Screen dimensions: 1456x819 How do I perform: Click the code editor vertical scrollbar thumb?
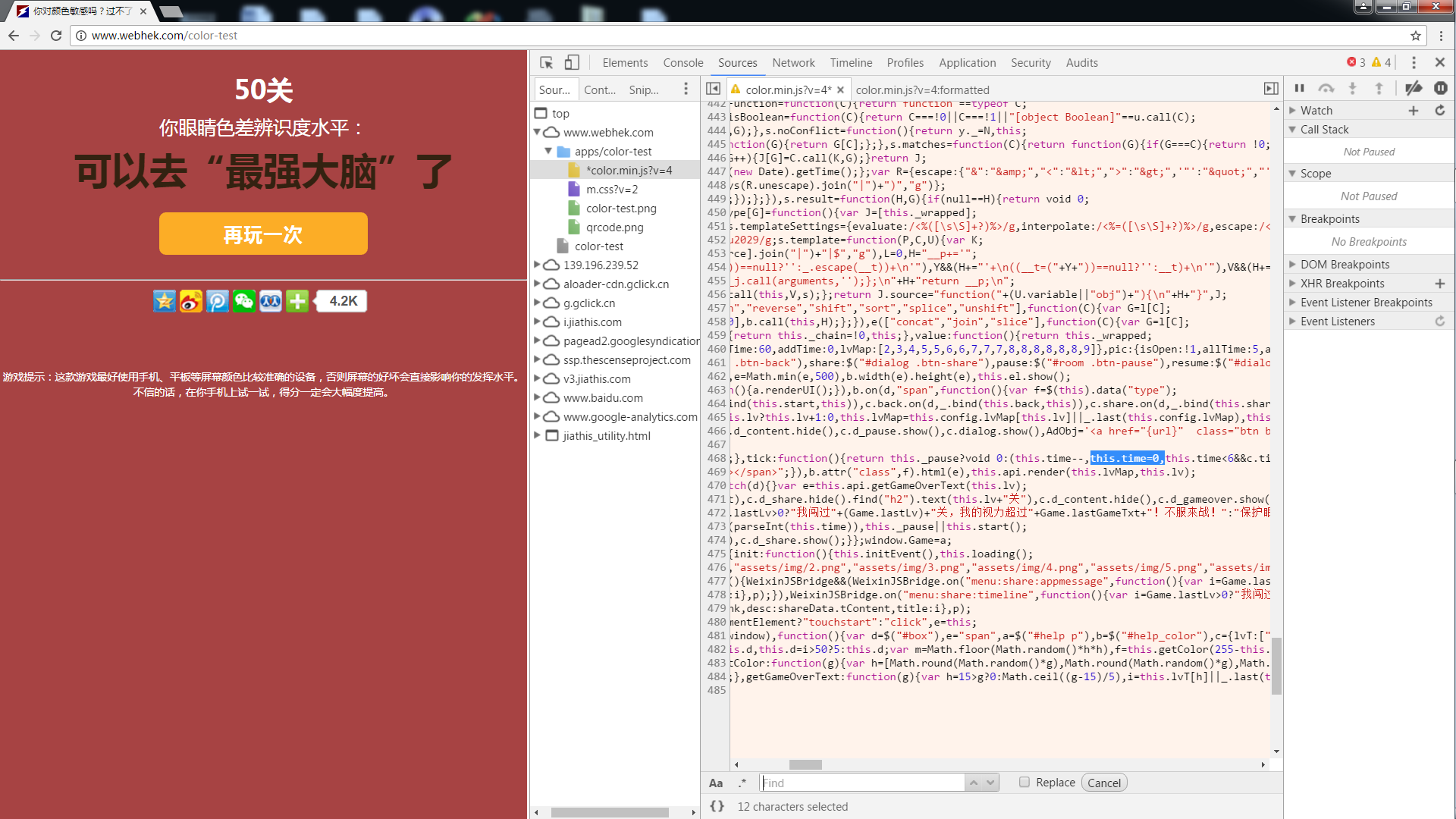tap(1277, 666)
